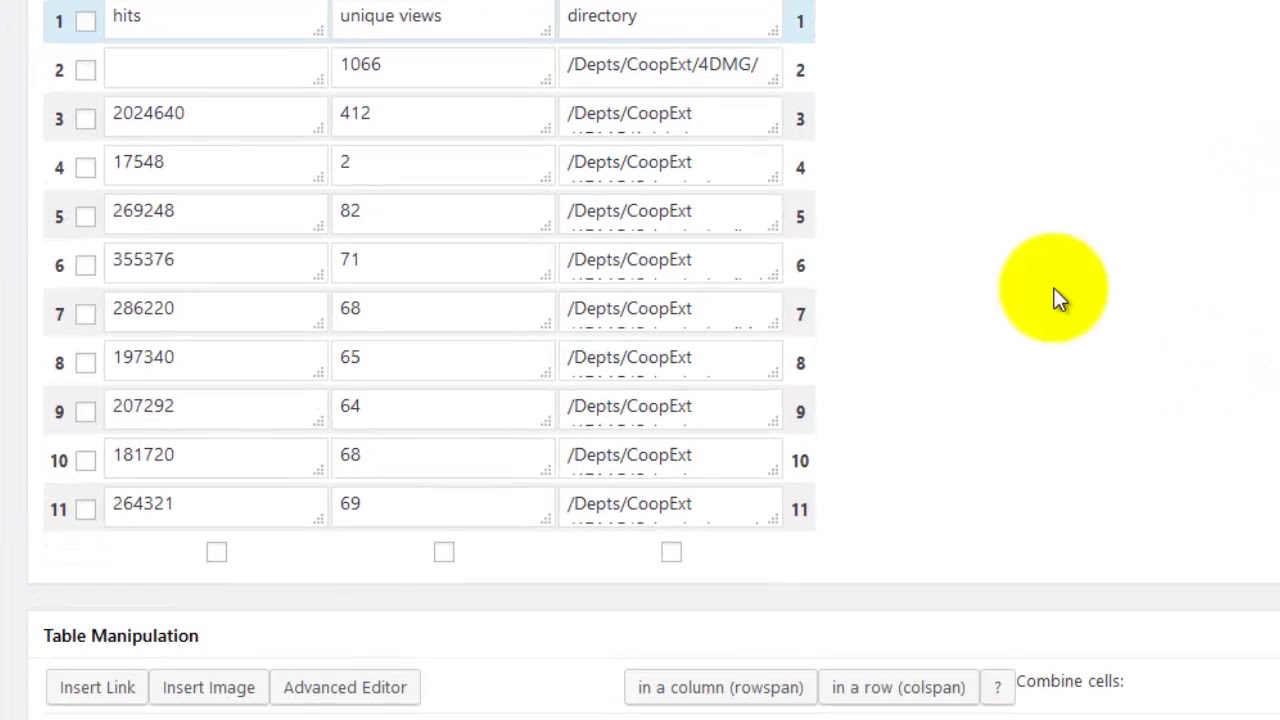This screenshot has width=1280, height=720.
Task: Select row 5 checkbox
Action: point(85,217)
